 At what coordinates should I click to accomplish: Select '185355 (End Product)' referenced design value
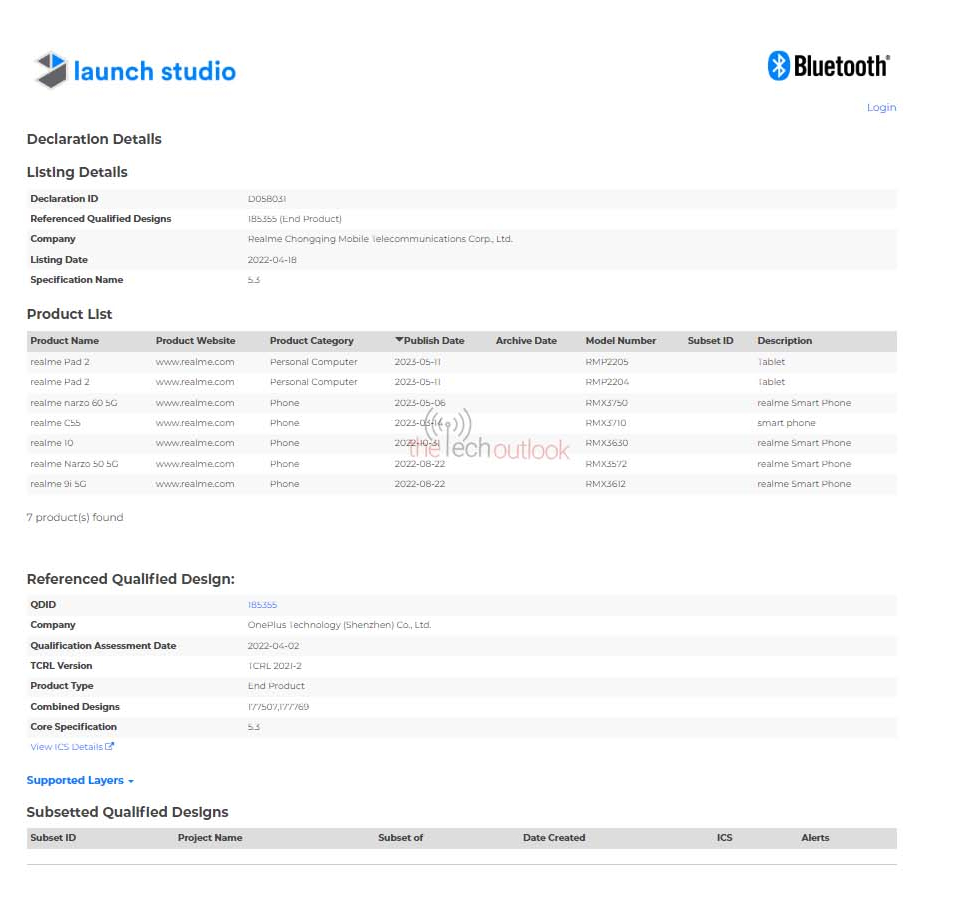pyautogui.click(x=294, y=219)
